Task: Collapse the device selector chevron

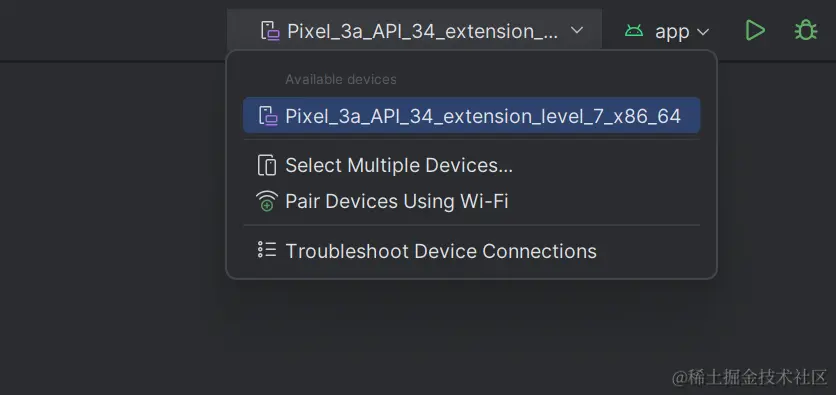Action: [577, 30]
